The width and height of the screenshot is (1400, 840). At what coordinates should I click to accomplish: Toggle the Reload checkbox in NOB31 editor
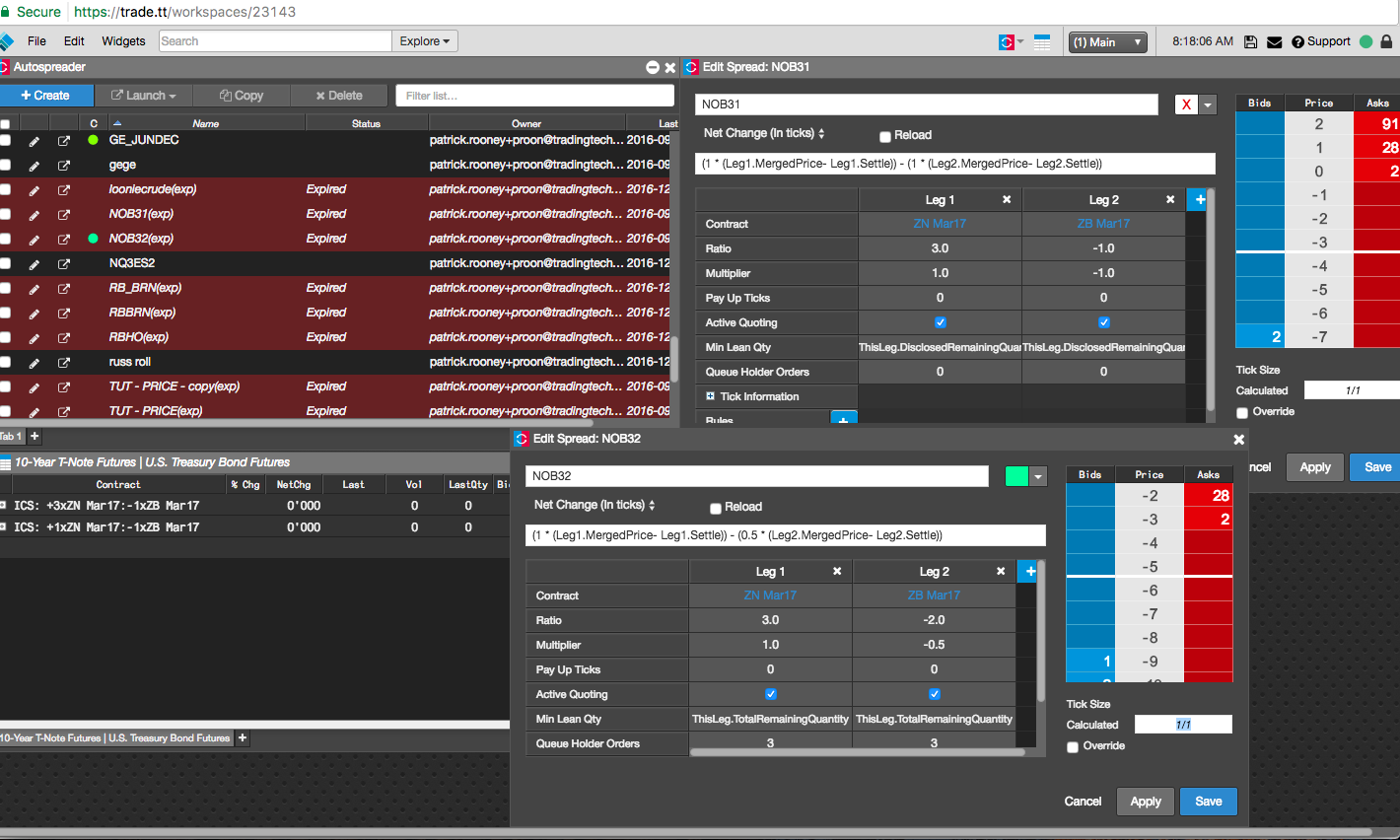(x=885, y=137)
